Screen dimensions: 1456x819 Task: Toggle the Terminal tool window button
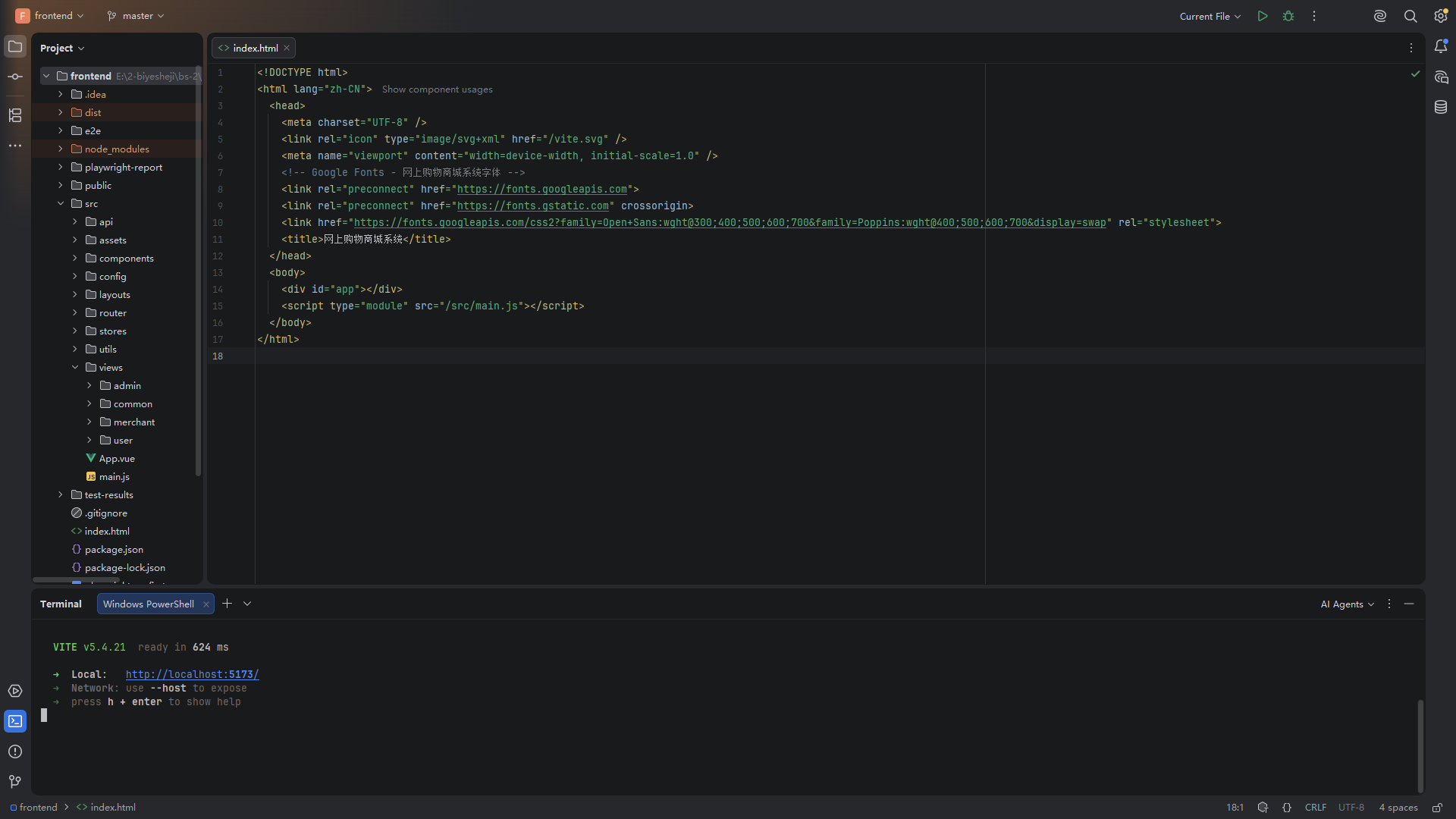point(15,721)
